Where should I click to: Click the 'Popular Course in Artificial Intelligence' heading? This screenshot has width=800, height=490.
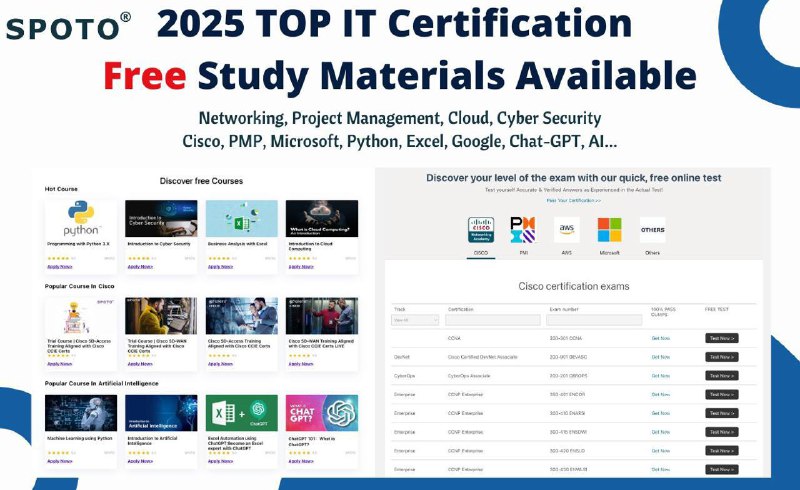pyautogui.click(x=102, y=383)
